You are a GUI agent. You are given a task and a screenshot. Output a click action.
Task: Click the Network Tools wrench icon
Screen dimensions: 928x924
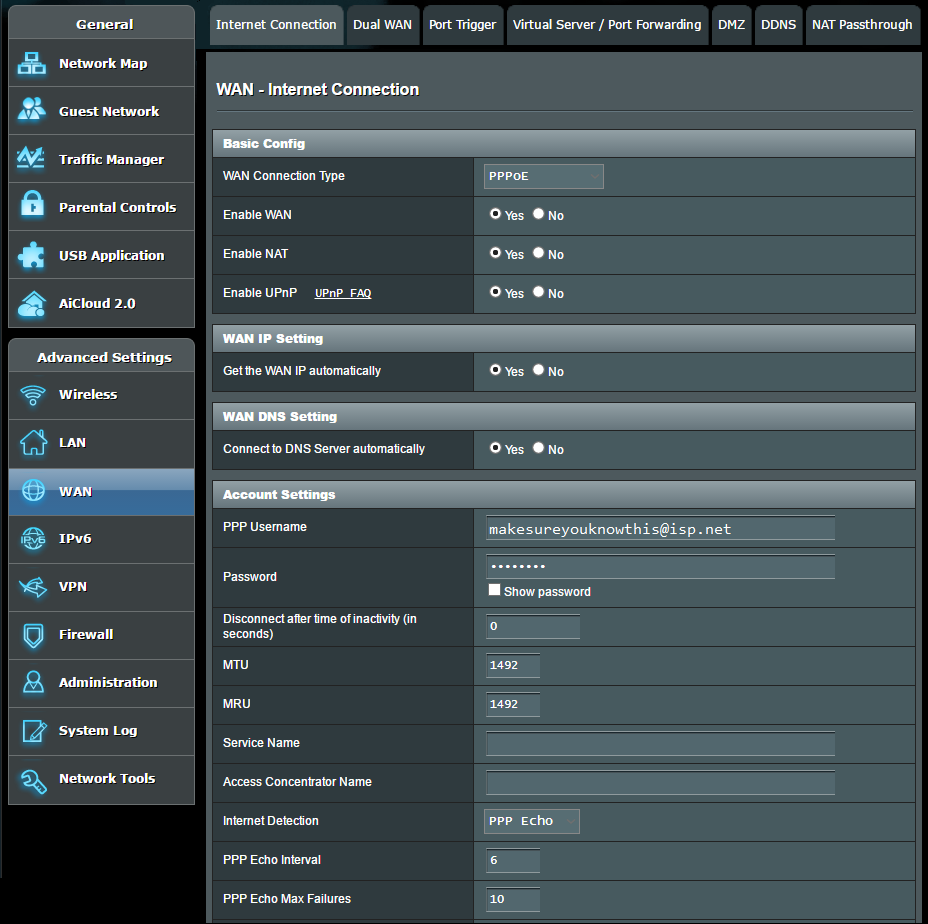coord(33,780)
